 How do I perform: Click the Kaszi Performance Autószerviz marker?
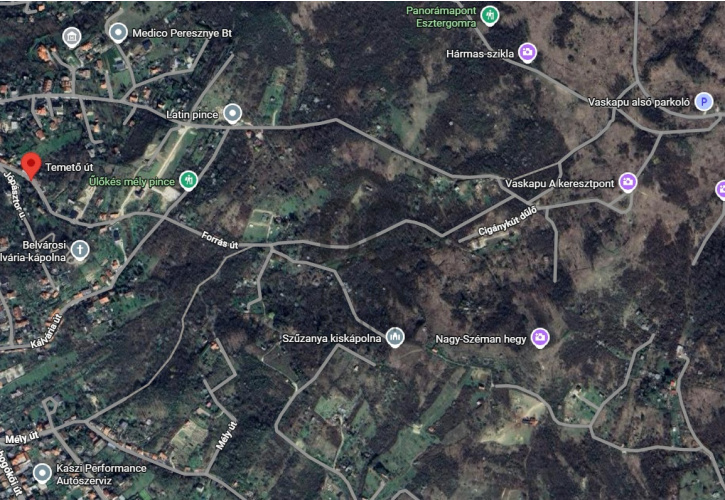[x=43, y=474]
